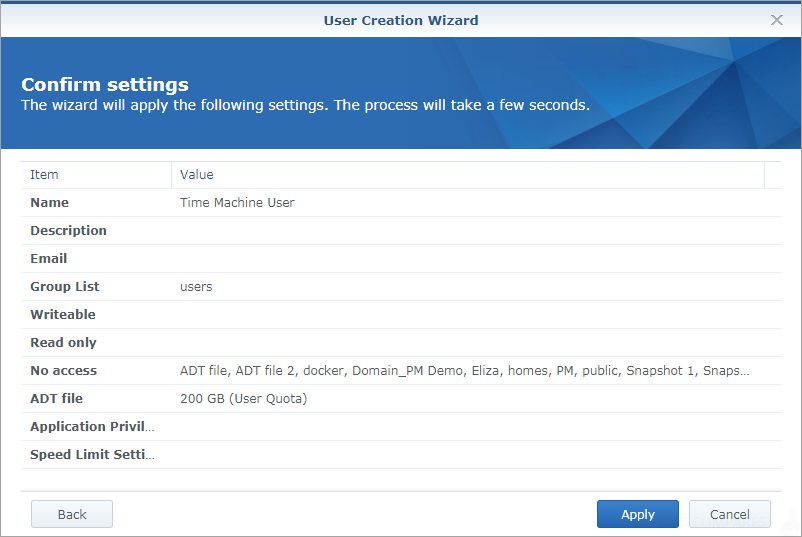Select the Description row
The image size is (802, 537).
pos(400,231)
